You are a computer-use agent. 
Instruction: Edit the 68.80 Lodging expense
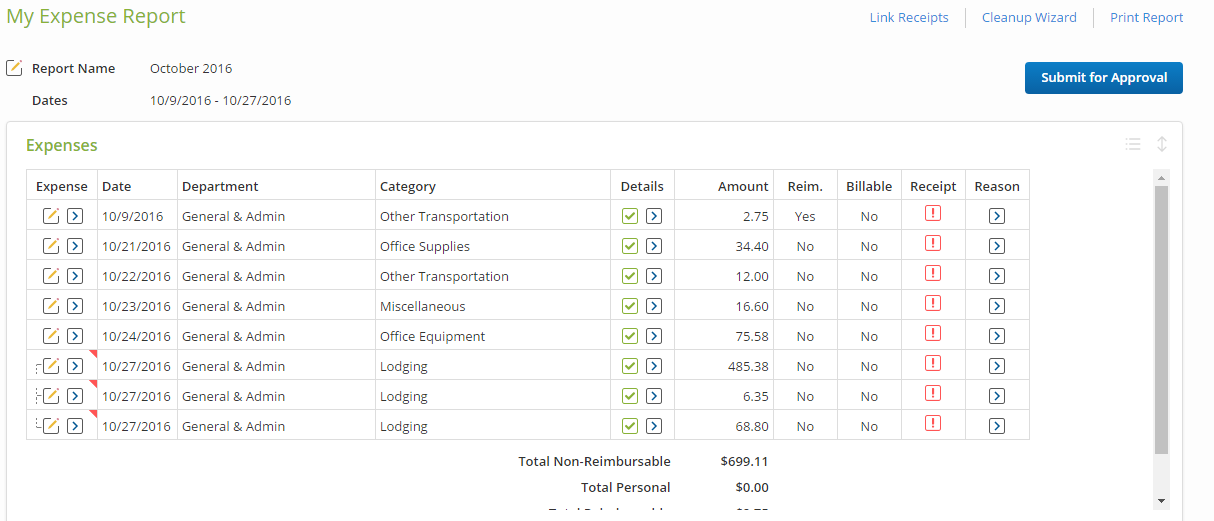click(51, 426)
